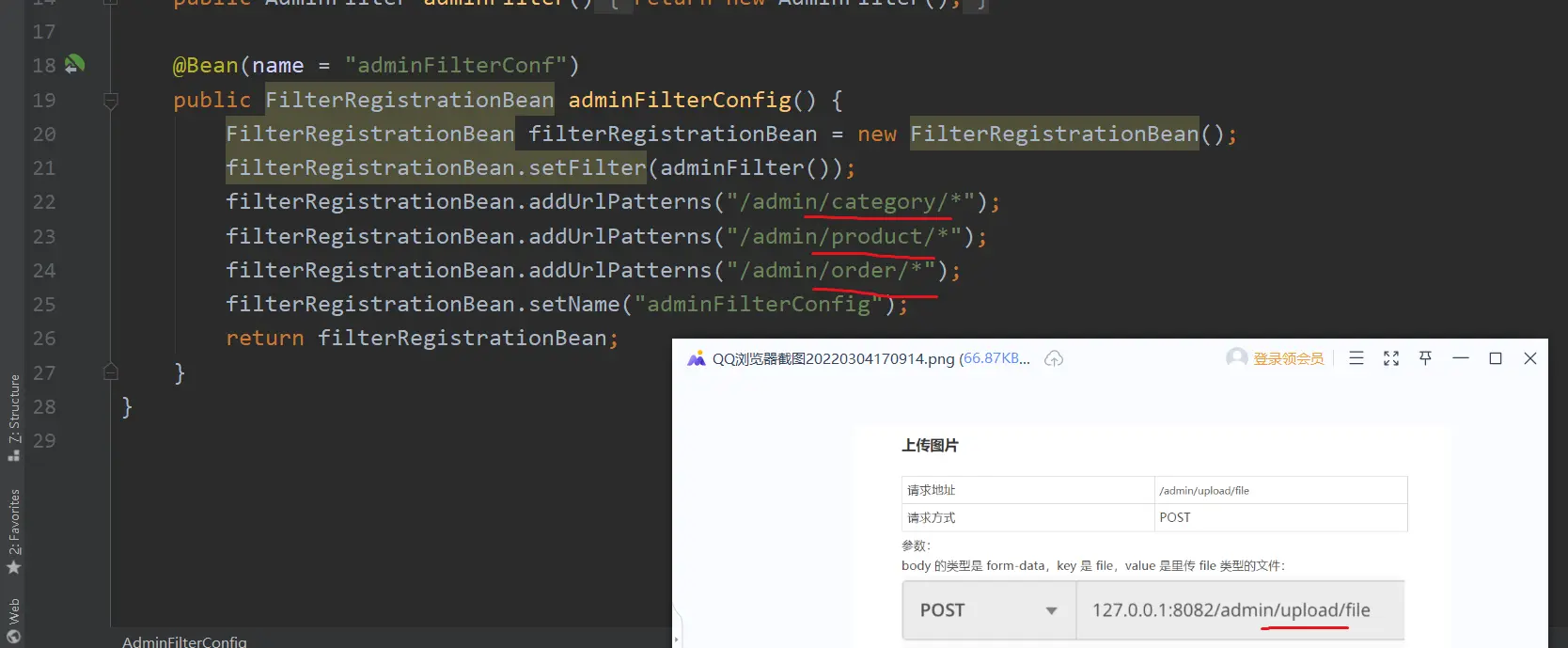Viewport: 1568px width, 648px height.
Task: Close the image viewer window
Action: coord(1530,358)
